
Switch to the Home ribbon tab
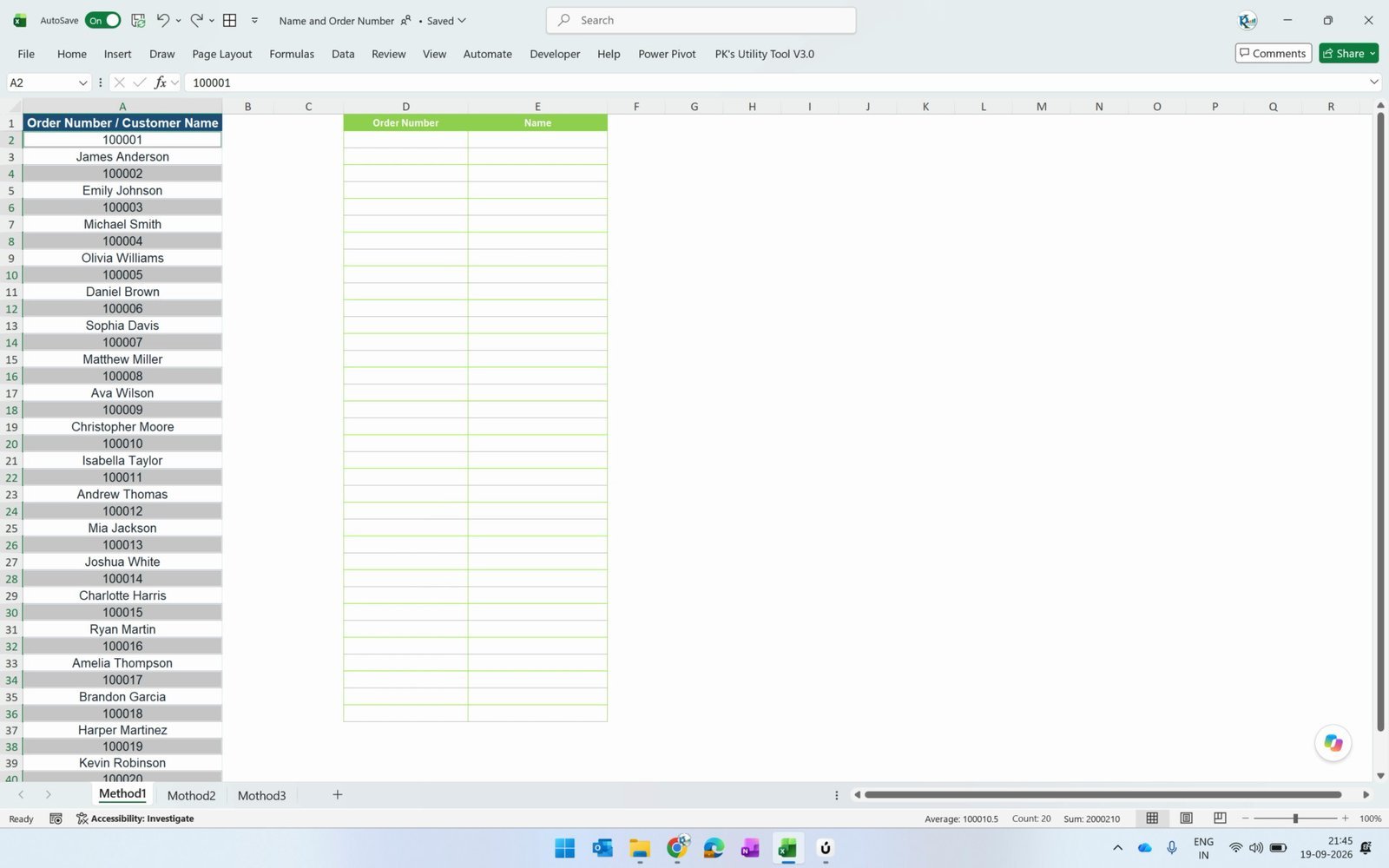(x=72, y=54)
